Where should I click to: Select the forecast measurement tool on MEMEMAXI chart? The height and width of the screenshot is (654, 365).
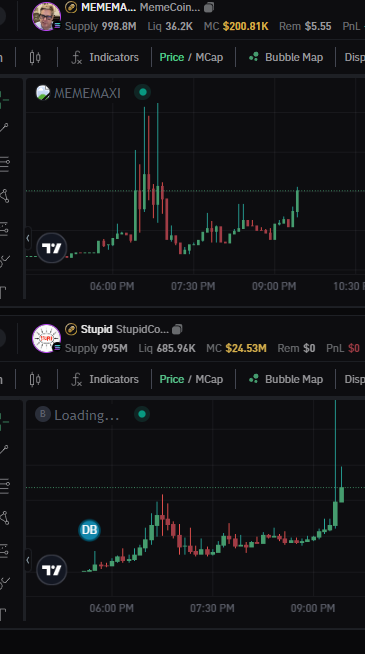coord(4,229)
